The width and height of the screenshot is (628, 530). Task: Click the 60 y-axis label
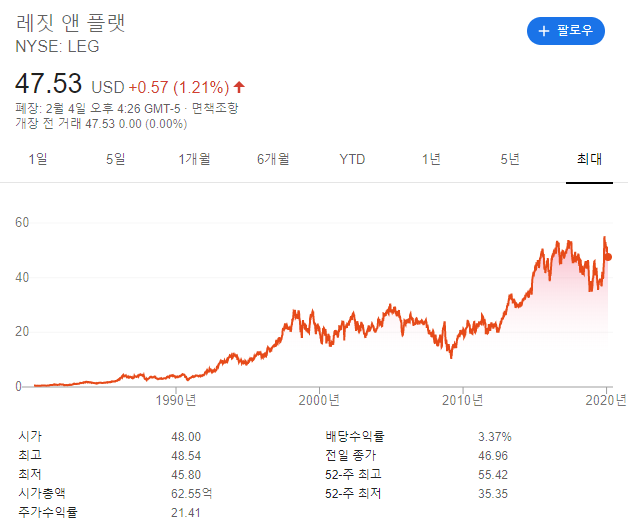[x=22, y=222]
